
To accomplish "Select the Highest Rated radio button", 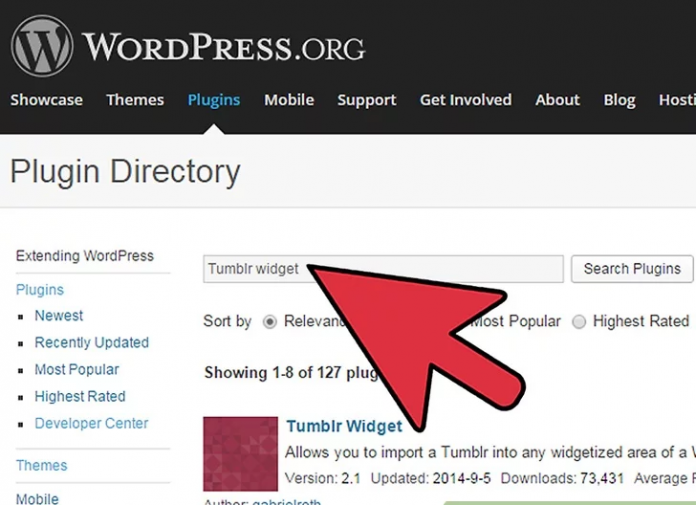I will 579,322.
